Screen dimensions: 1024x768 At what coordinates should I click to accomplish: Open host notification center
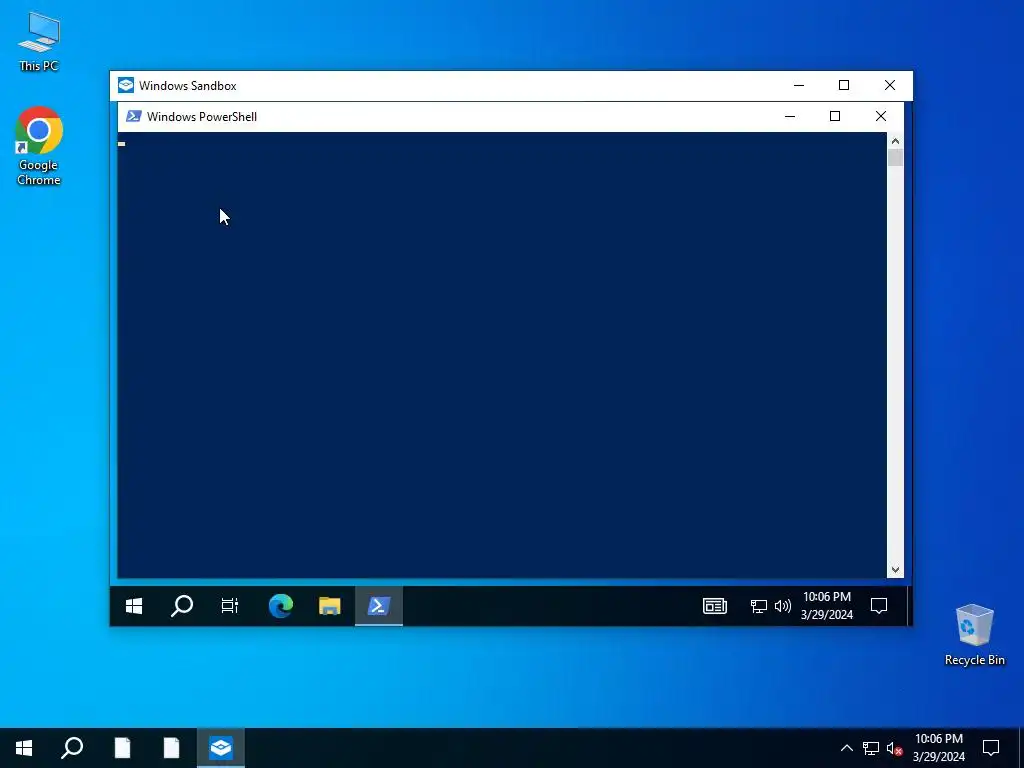pyautogui.click(x=991, y=748)
